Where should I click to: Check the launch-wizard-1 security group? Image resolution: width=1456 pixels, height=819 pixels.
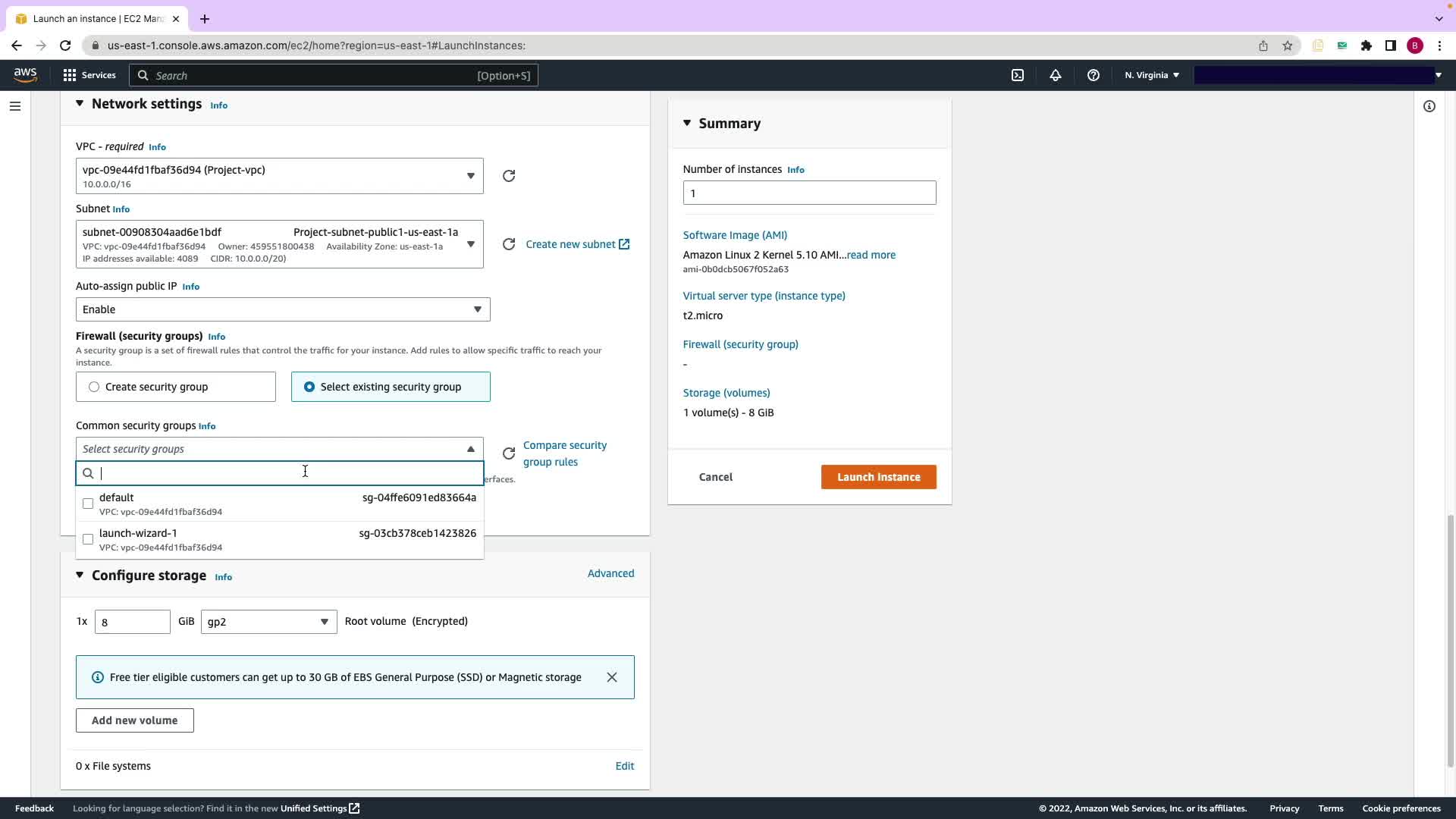[88, 539]
